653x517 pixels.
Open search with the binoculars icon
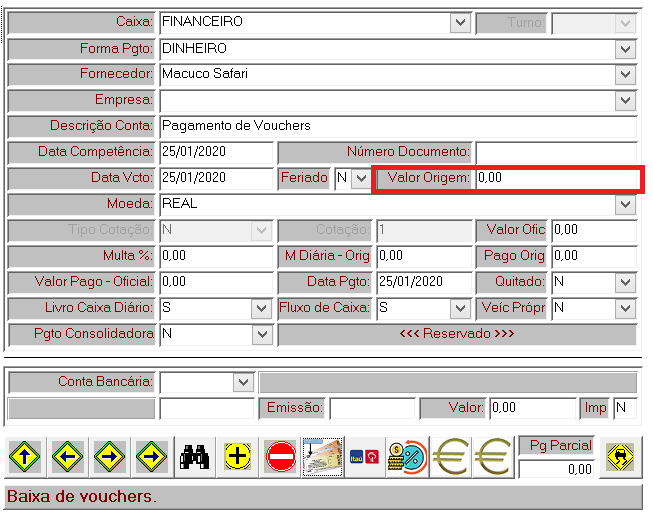coord(194,457)
